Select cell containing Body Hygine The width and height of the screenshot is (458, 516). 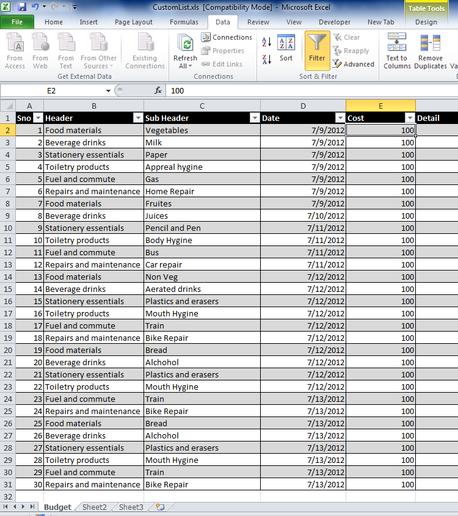pos(202,240)
